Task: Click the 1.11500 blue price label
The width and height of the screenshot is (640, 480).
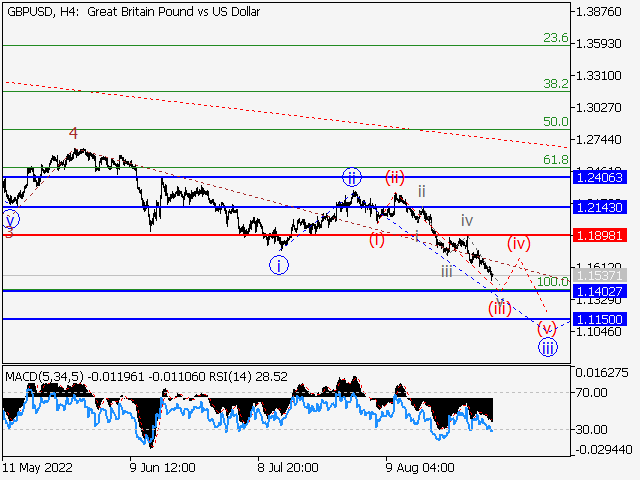Action: click(x=600, y=319)
